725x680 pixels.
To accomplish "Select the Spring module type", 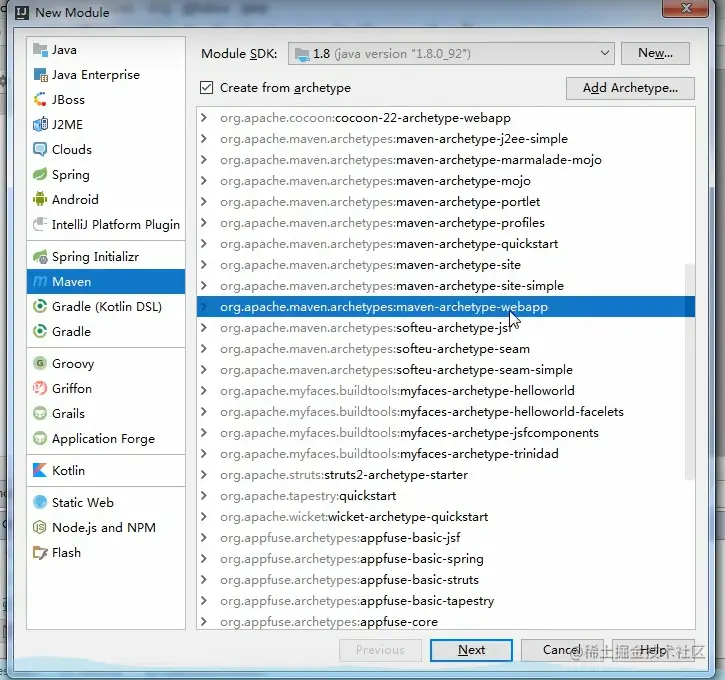I will tap(106, 174).
